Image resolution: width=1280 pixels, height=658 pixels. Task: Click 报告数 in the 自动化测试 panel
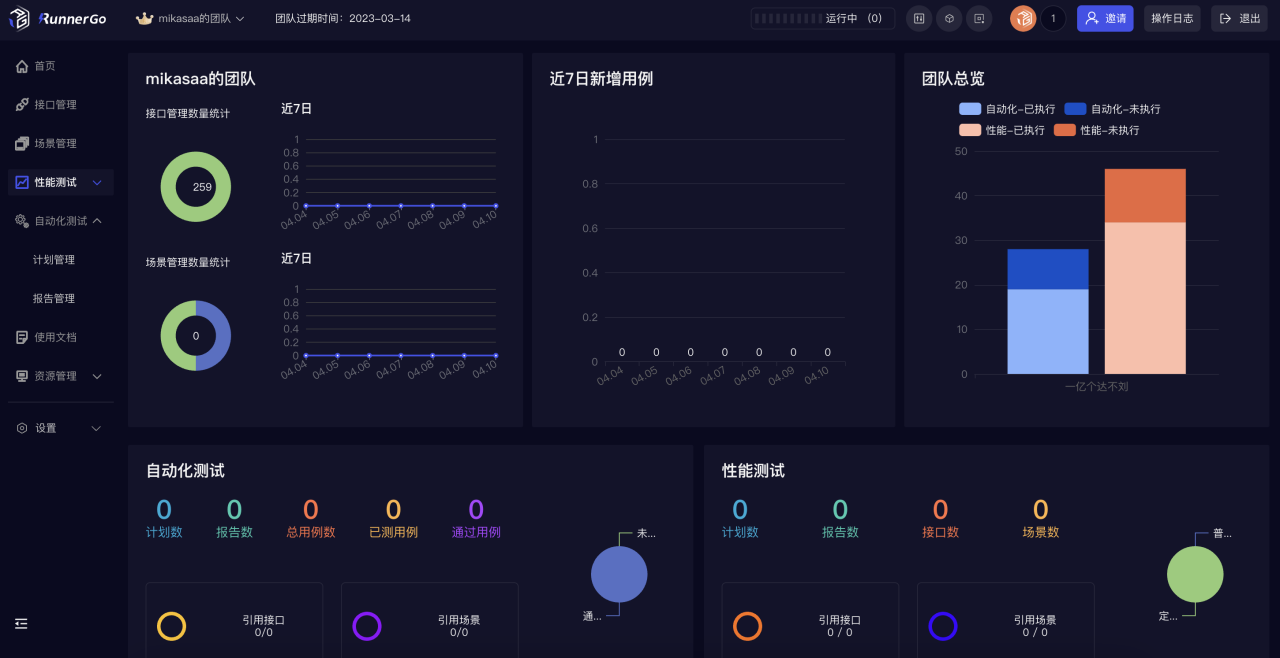point(234,533)
